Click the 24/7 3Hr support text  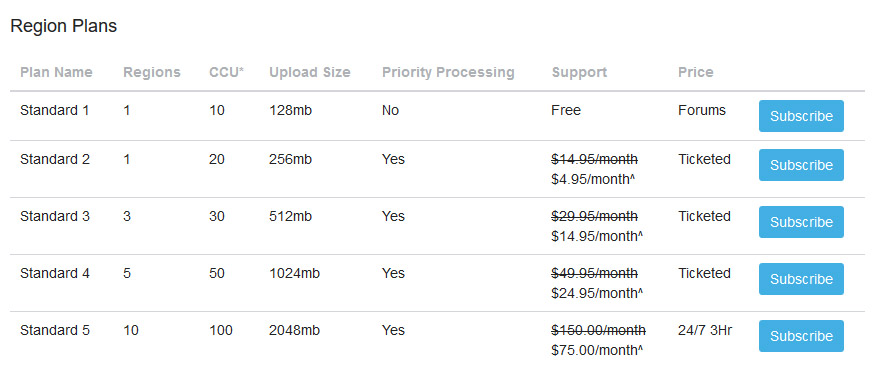[705, 330]
